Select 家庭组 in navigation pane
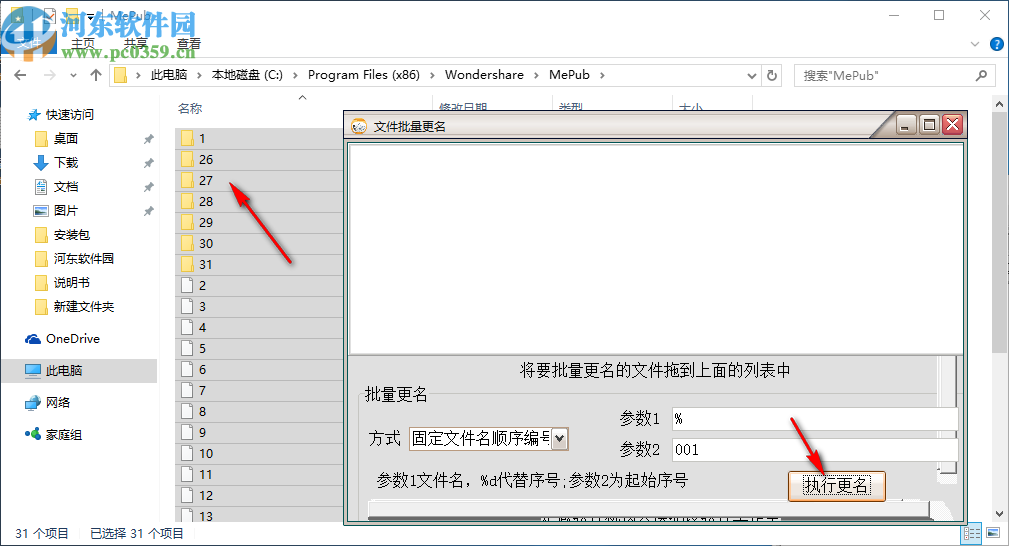Screen dimensions: 1009x546 [64, 435]
